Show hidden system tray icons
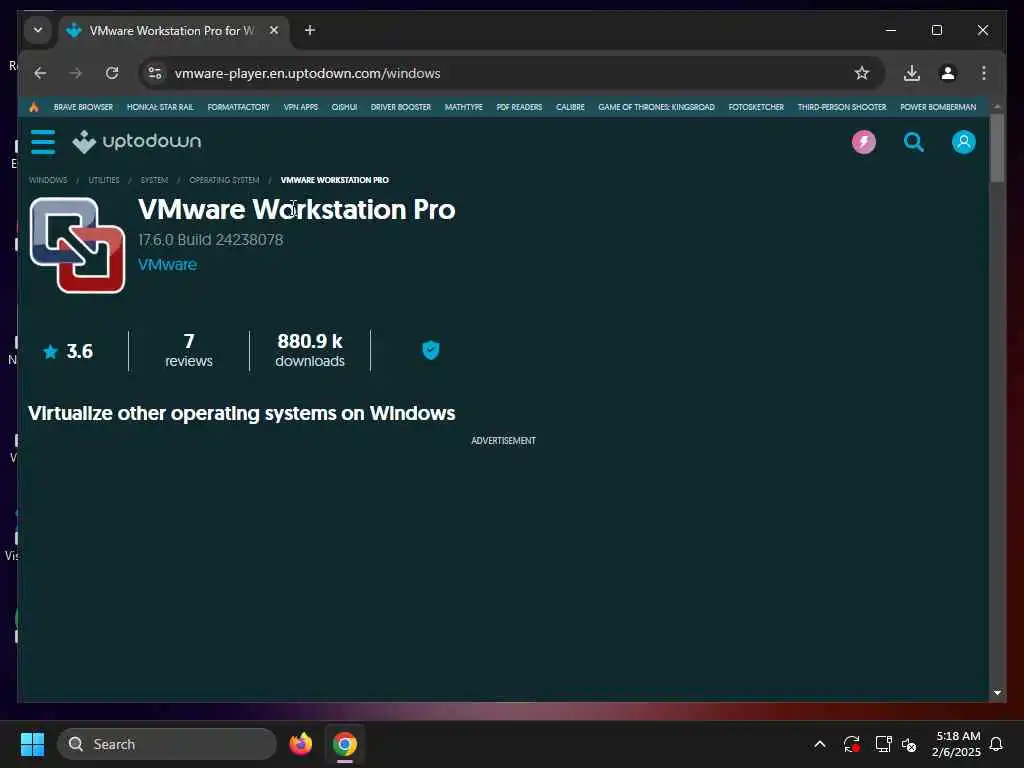The width and height of the screenshot is (1024, 768). [x=820, y=744]
